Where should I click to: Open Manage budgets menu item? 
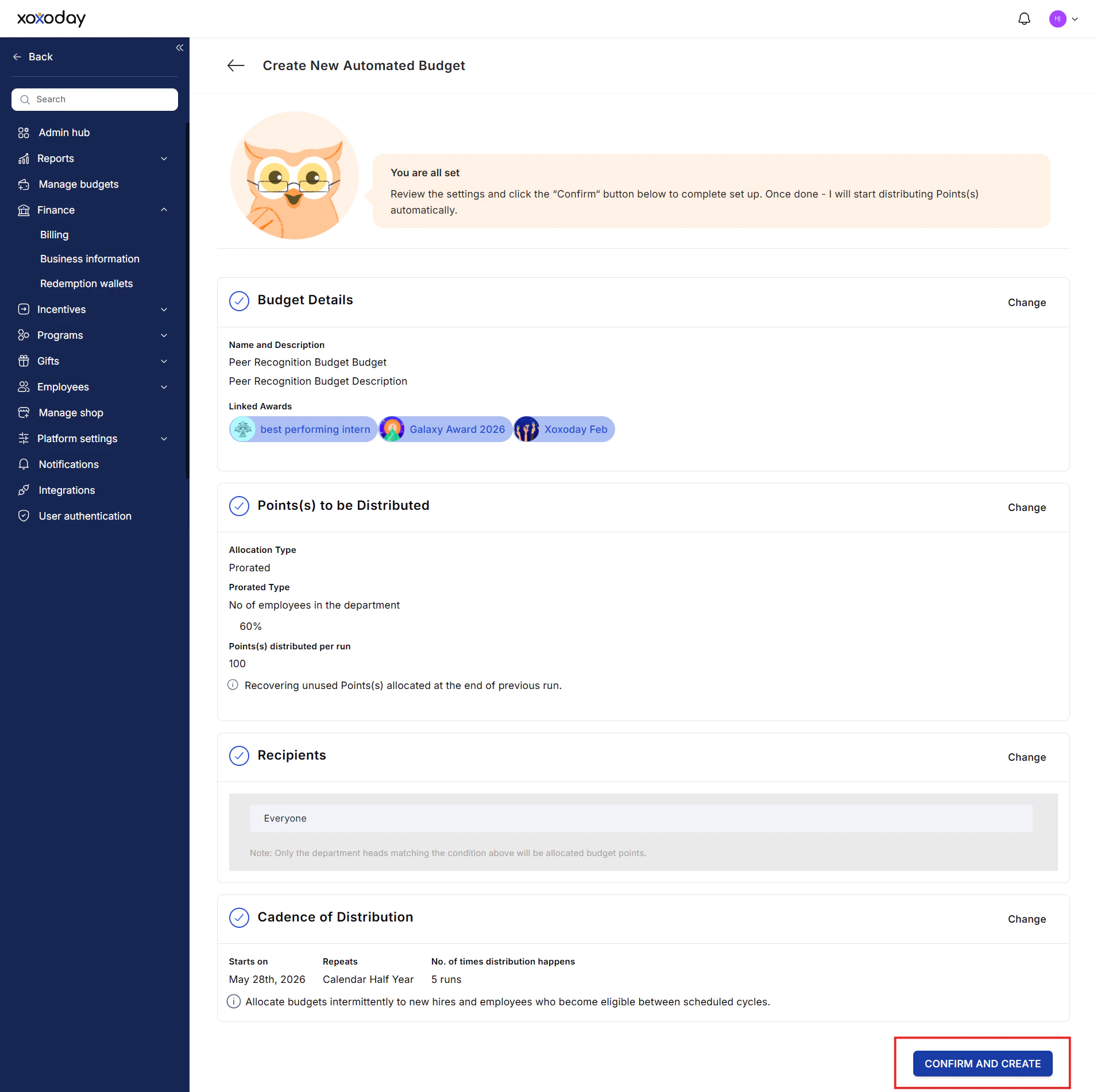click(79, 184)
